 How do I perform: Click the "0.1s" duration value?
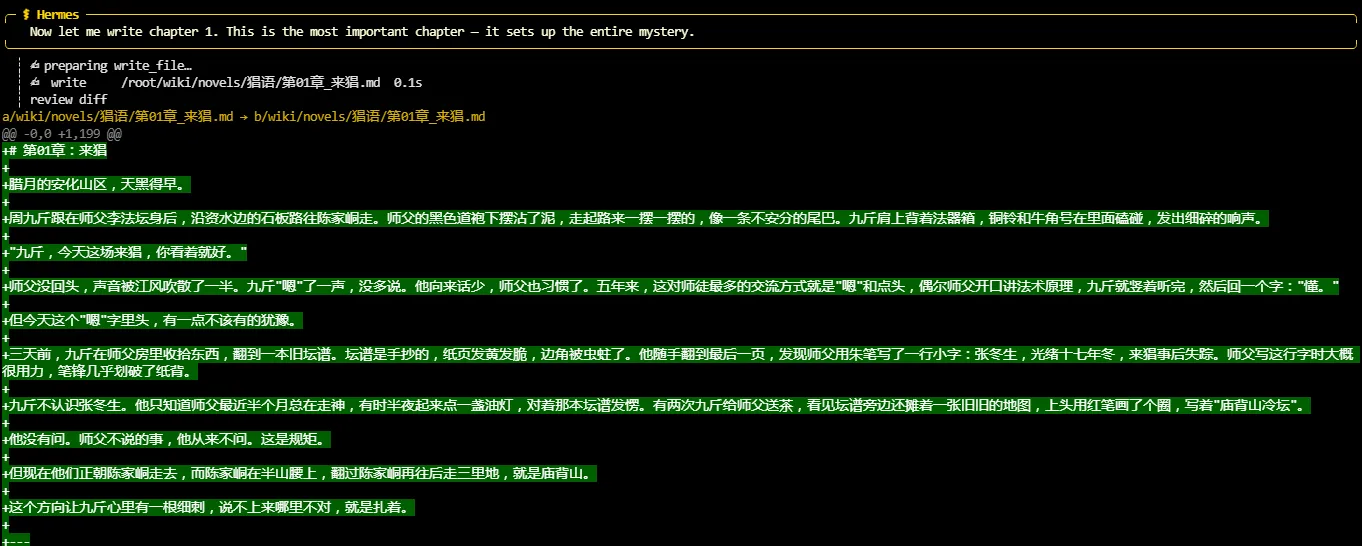(x=408, y=83)
